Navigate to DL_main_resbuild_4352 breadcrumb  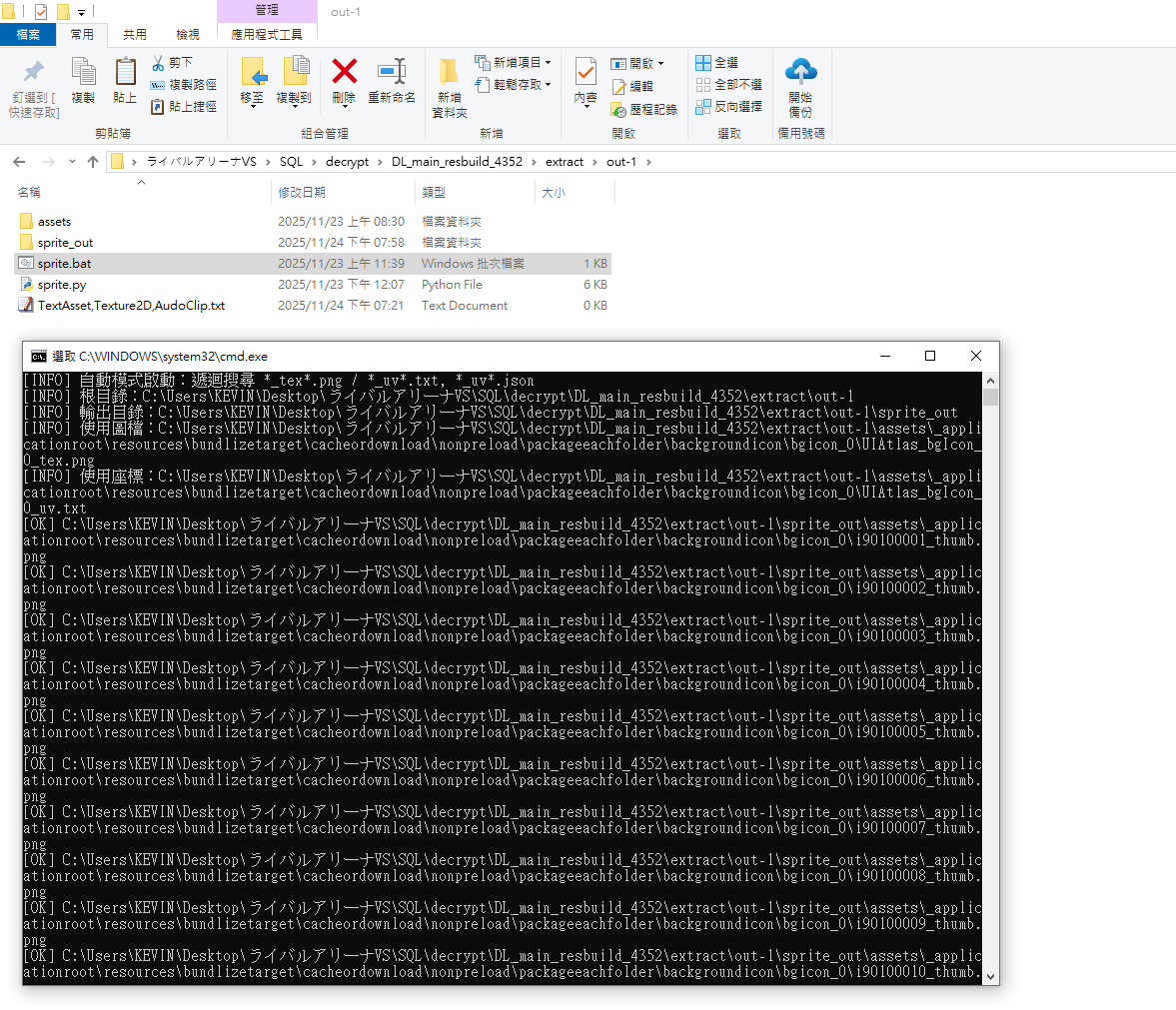coord(457,162)
